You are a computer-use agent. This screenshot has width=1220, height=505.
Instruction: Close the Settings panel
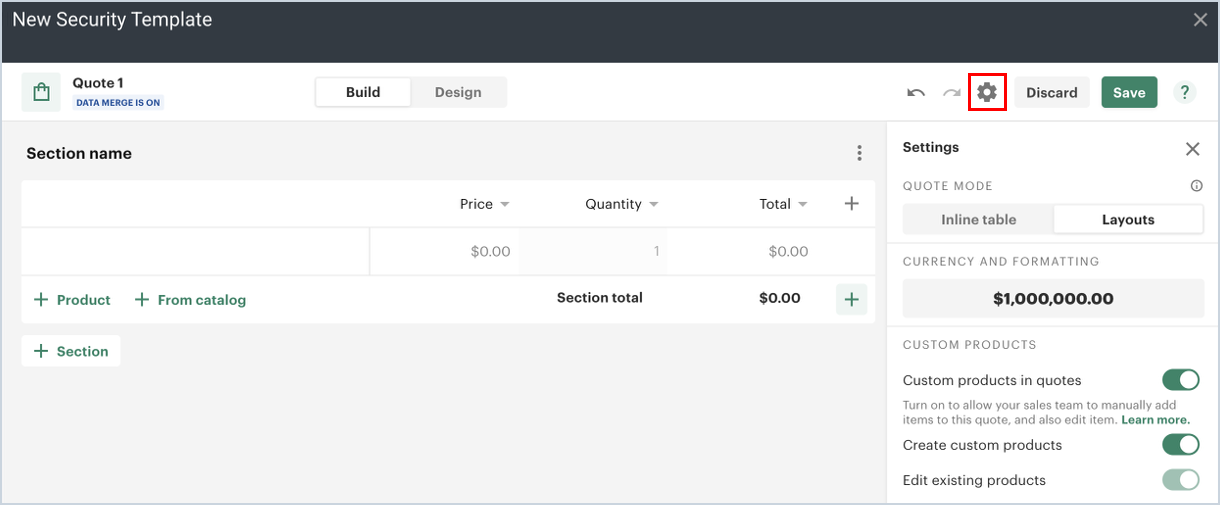click(1192, 149)
